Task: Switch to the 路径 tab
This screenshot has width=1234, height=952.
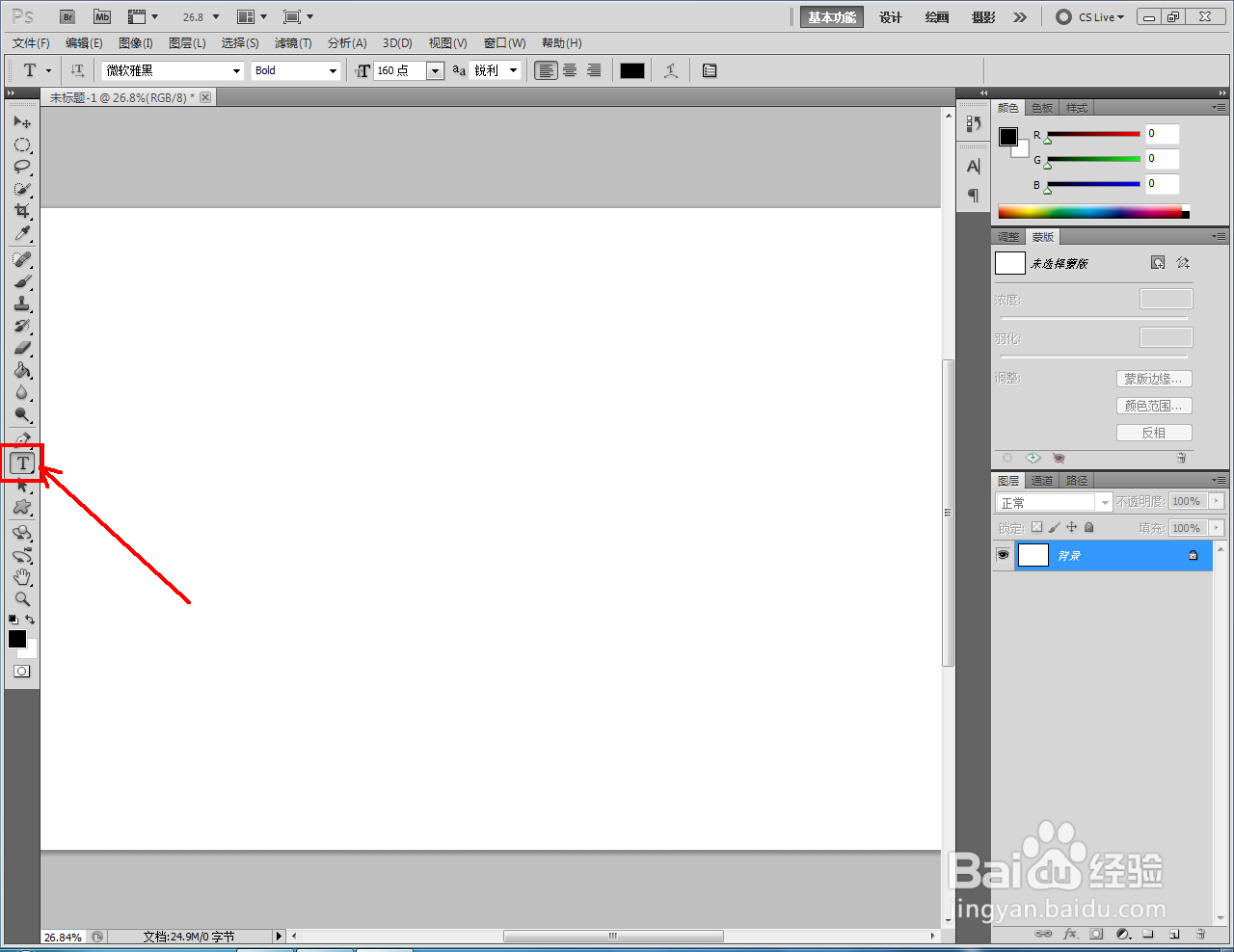Action: click(1077, 481)
